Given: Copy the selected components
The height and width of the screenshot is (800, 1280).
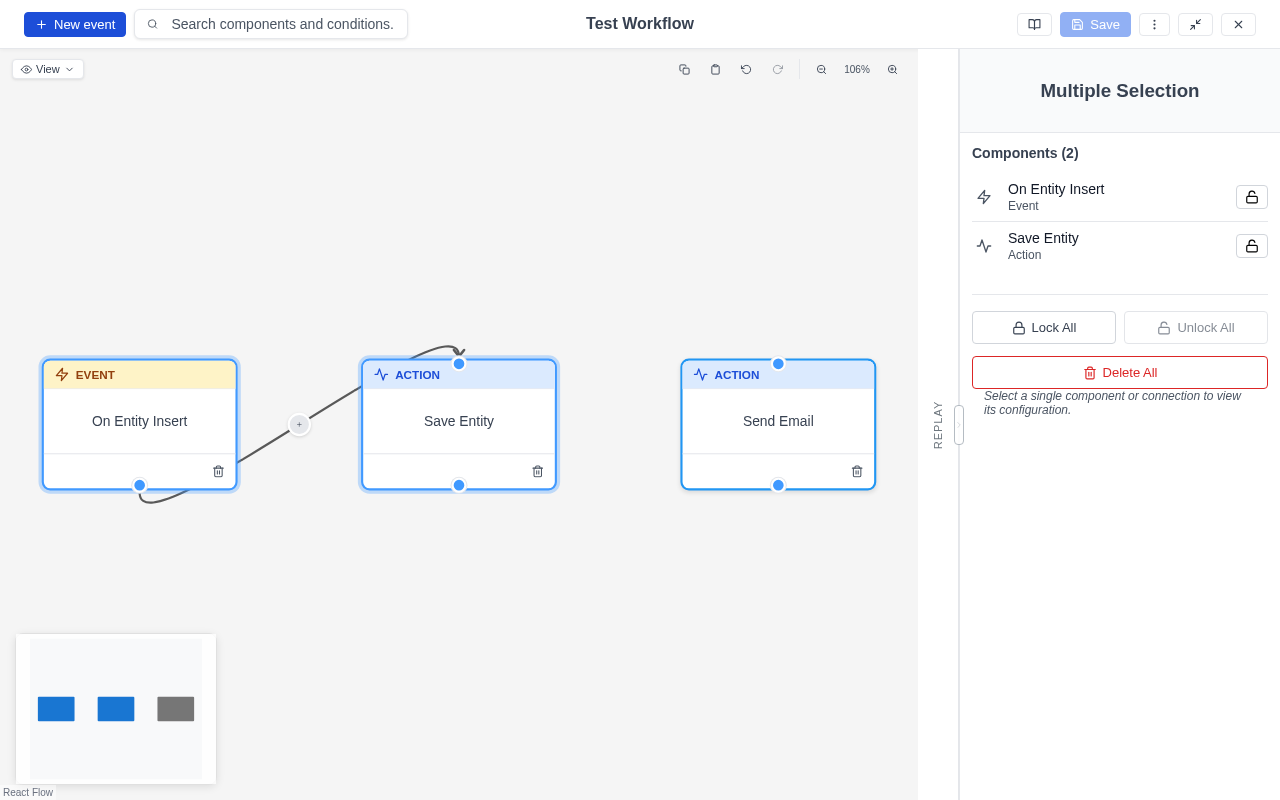Looking at the screenshot, I should [x=684, y=69].
